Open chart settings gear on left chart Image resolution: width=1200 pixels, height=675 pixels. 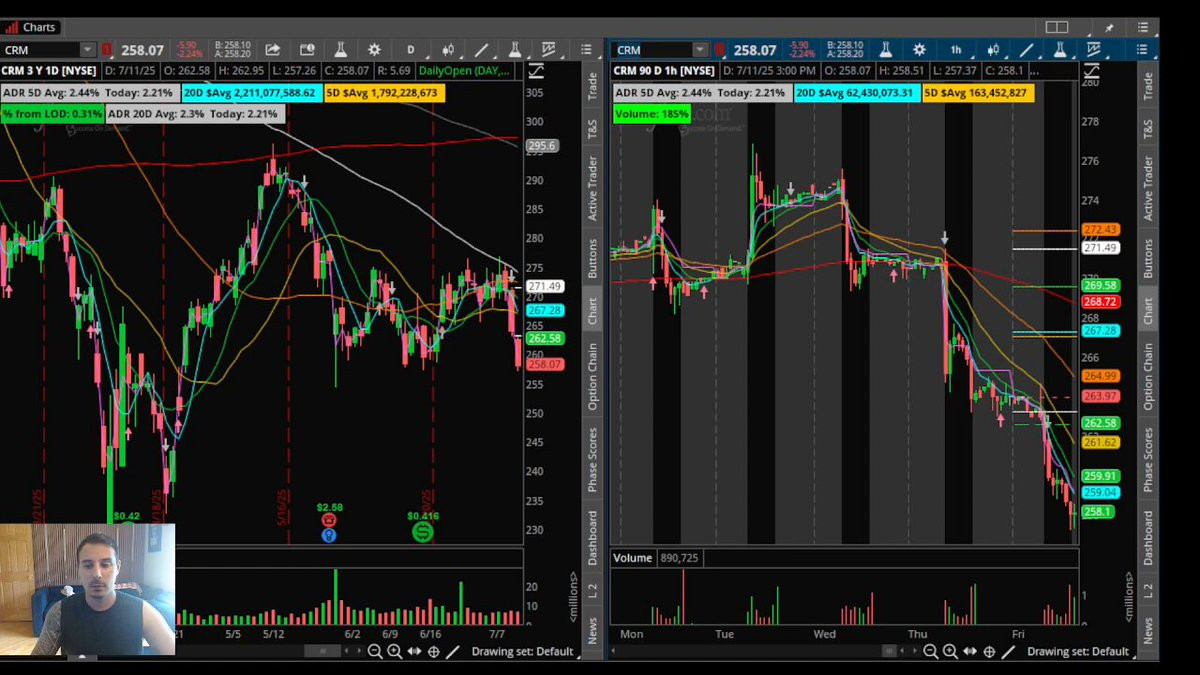point(374,50)
